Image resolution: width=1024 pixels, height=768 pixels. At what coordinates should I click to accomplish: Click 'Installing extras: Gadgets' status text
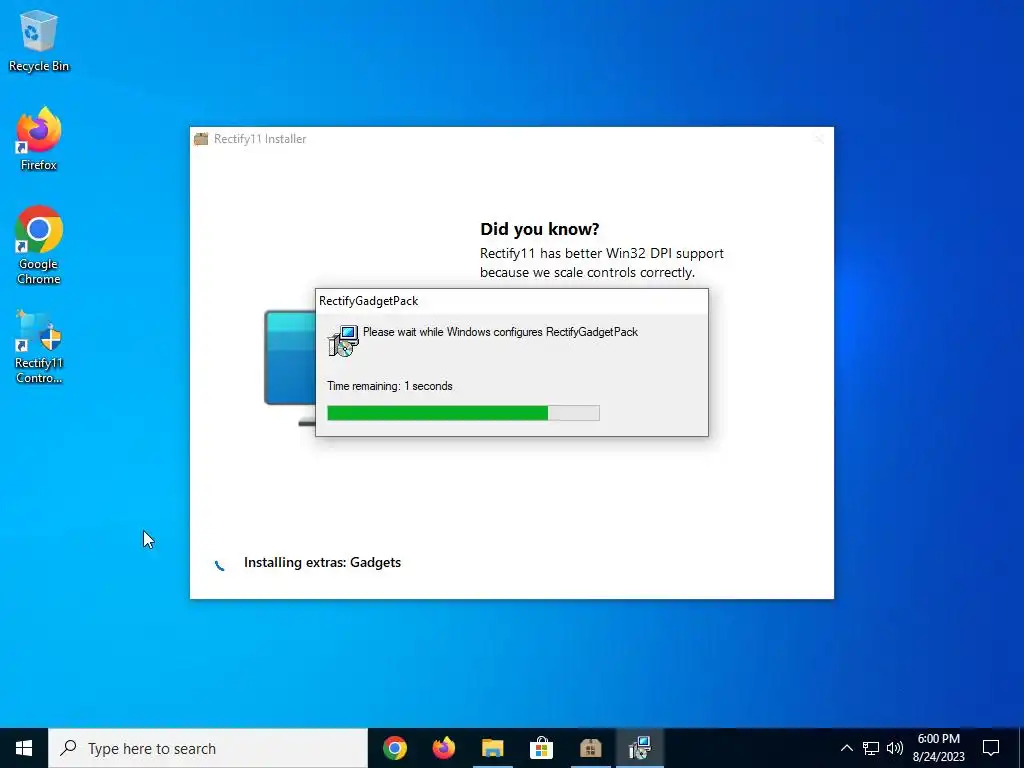pyautogui.click(x=322, y=562)
